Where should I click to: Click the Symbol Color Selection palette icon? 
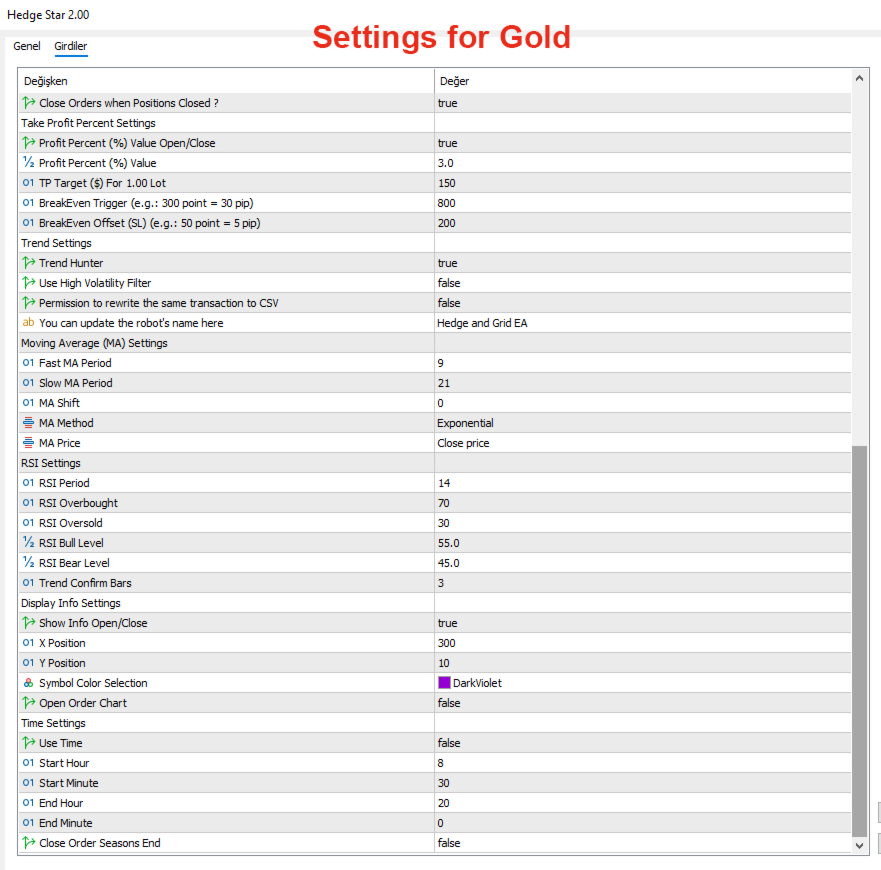[x=28, y=683]
